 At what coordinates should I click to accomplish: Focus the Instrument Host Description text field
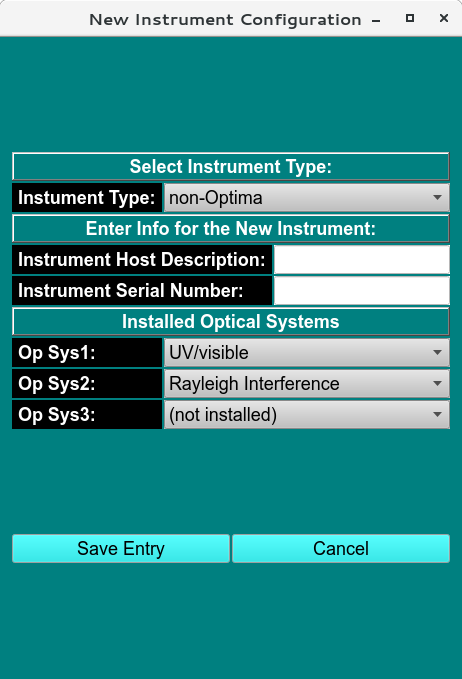(x=362, y=260)
